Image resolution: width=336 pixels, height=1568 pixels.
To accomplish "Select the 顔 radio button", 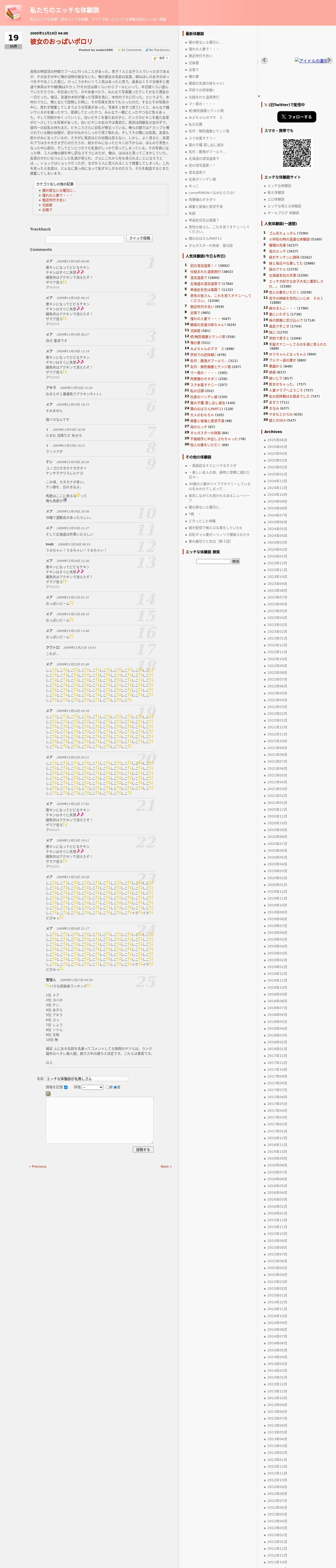I will [x=107, y=1087].
